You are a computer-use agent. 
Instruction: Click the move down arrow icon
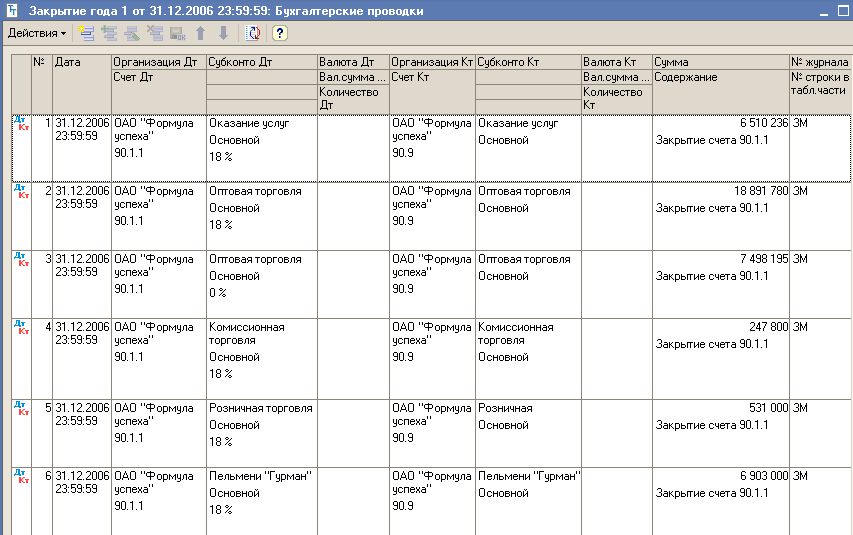click(222, 33)
